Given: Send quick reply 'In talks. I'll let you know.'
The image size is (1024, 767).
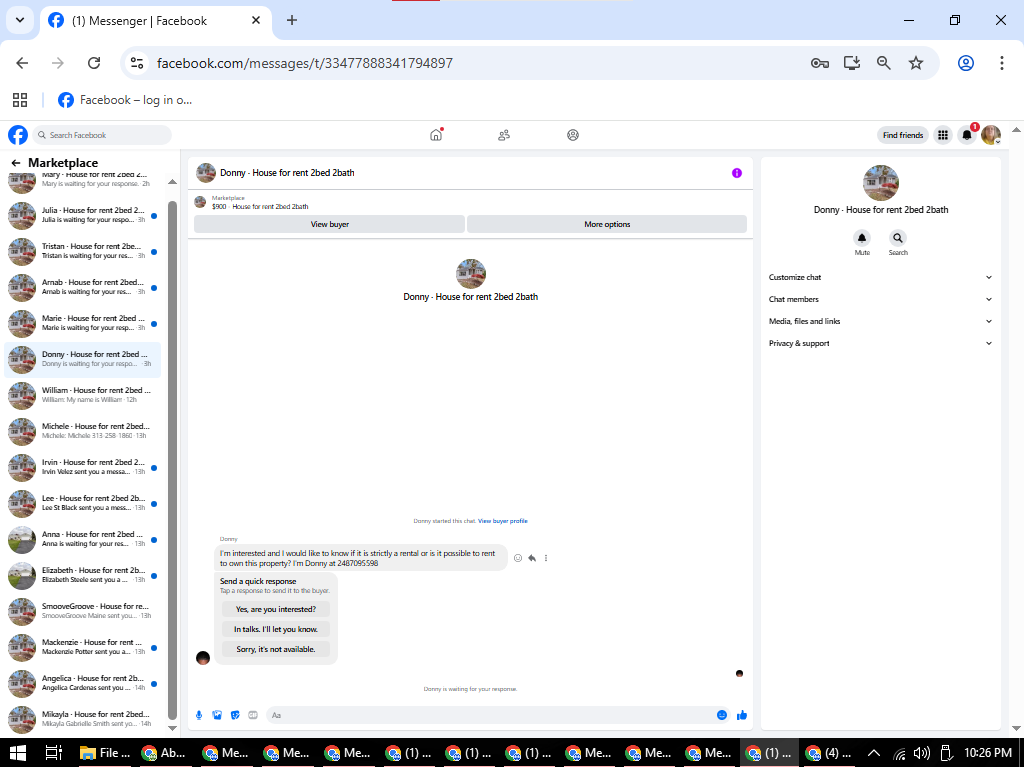Looking at the screenshot, I should [x=276, y=629].
